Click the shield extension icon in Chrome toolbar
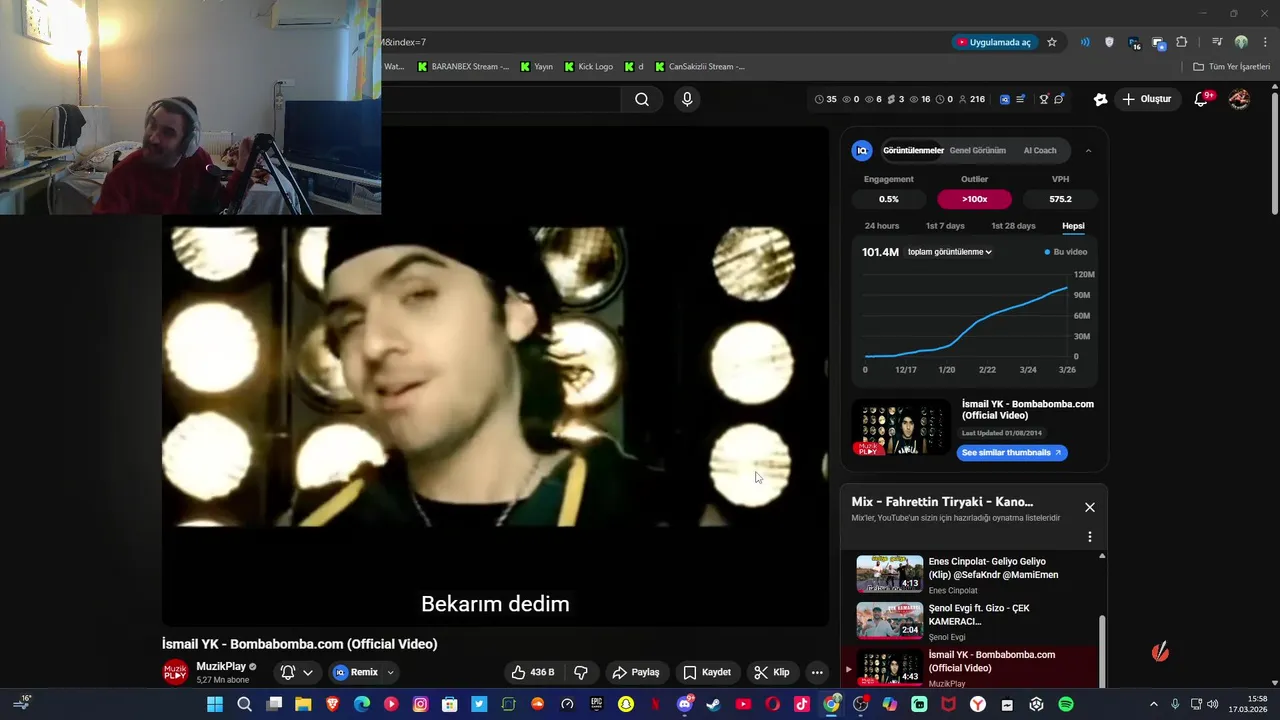Image resolution: width=1280 pixels, height=720 pixels. [x=1109, y=42]
